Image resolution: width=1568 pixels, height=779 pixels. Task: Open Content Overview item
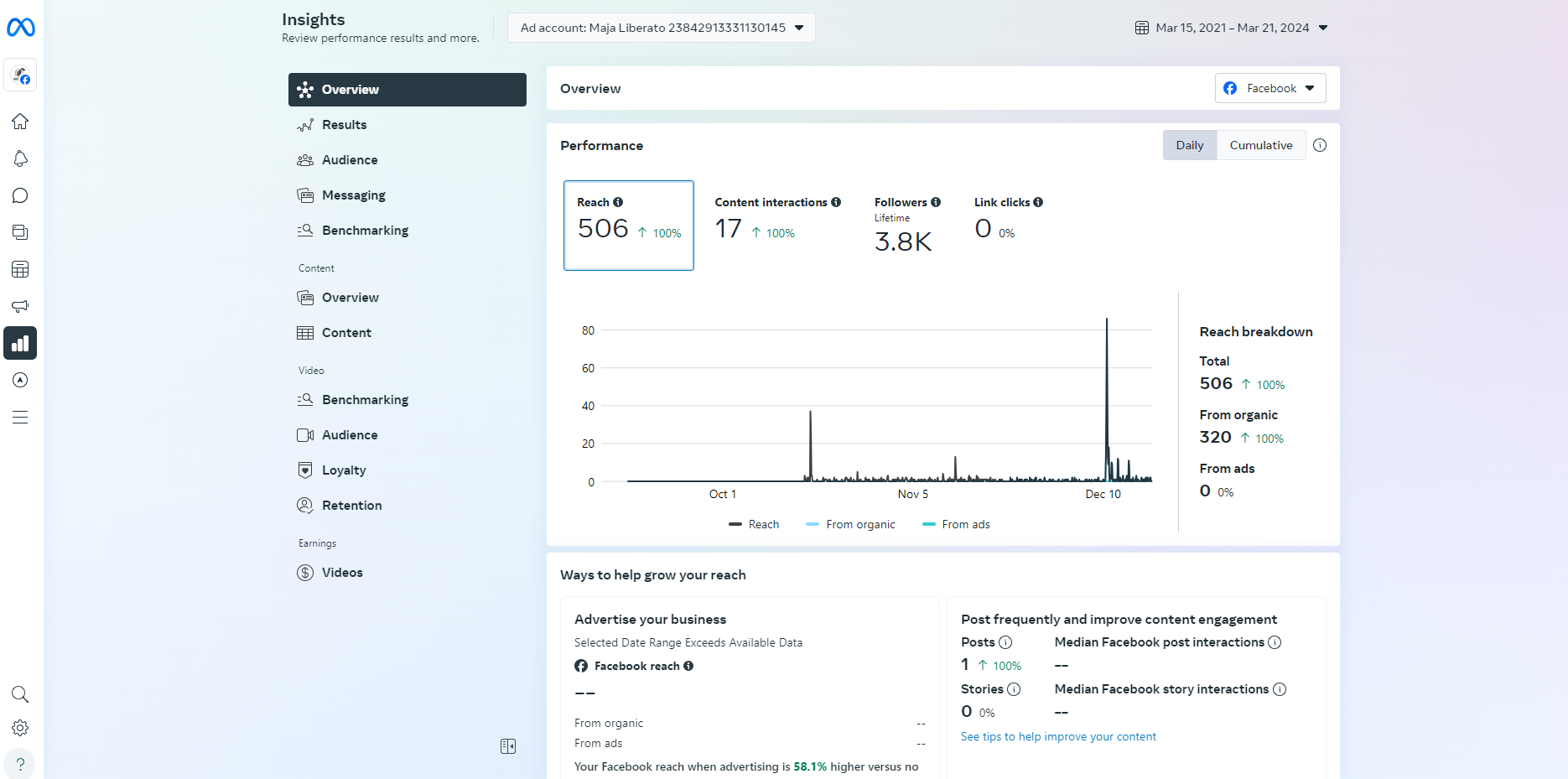(x=408, y=298)
